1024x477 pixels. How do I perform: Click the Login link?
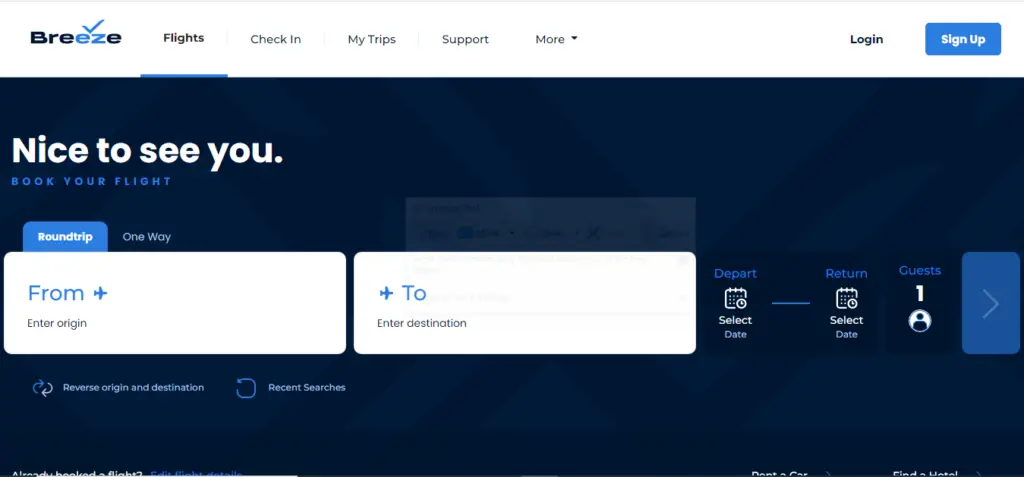[x=866, y=39]
